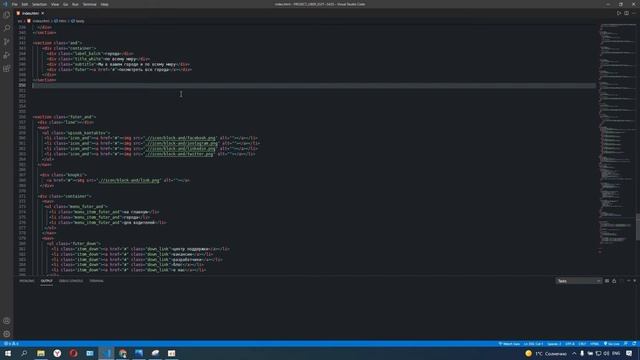The width and height of the screenshot is (640, 360).
Task: Maximize the bottom panel size
Action: pos(628,281)
